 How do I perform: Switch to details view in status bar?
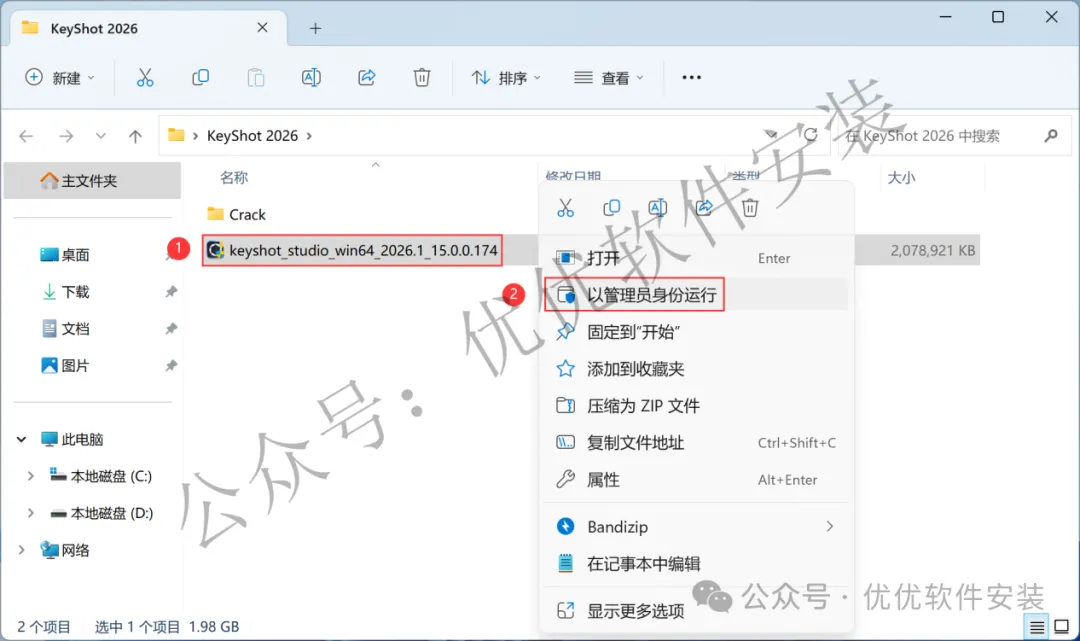[x=1037, y=627]
